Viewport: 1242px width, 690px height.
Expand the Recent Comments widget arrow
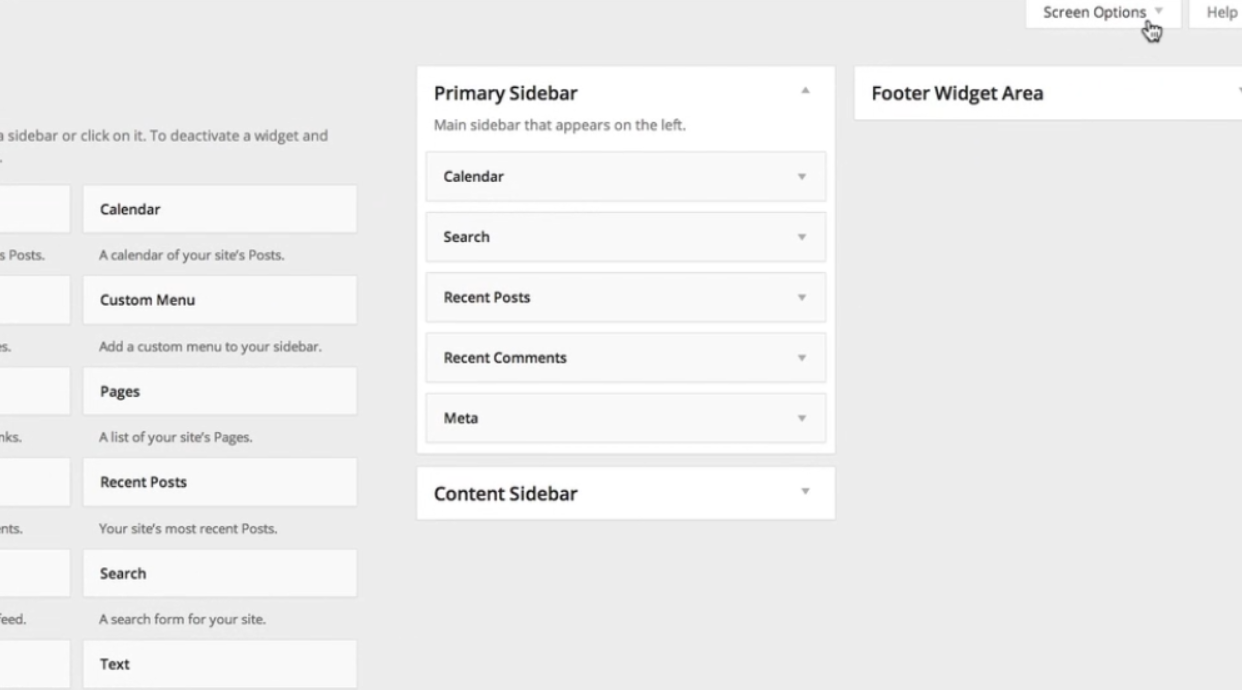(801, 358)
